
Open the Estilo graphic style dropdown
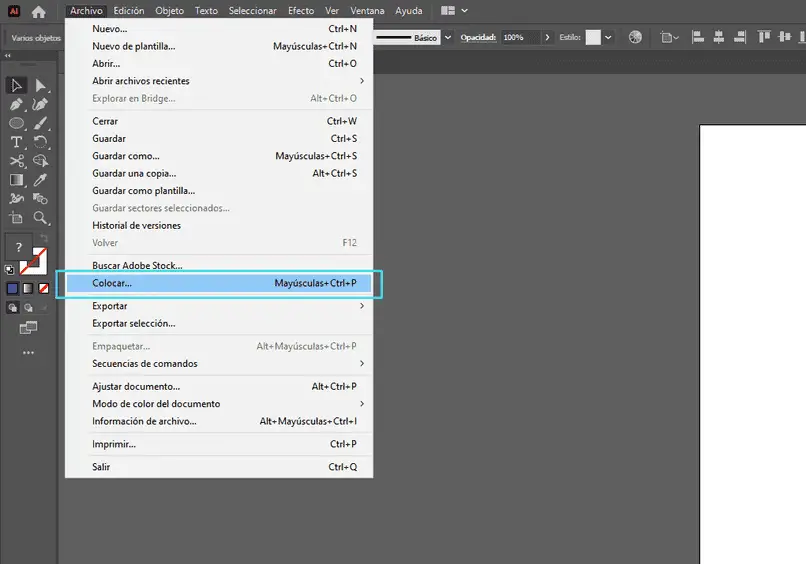(x=608, y=38)
